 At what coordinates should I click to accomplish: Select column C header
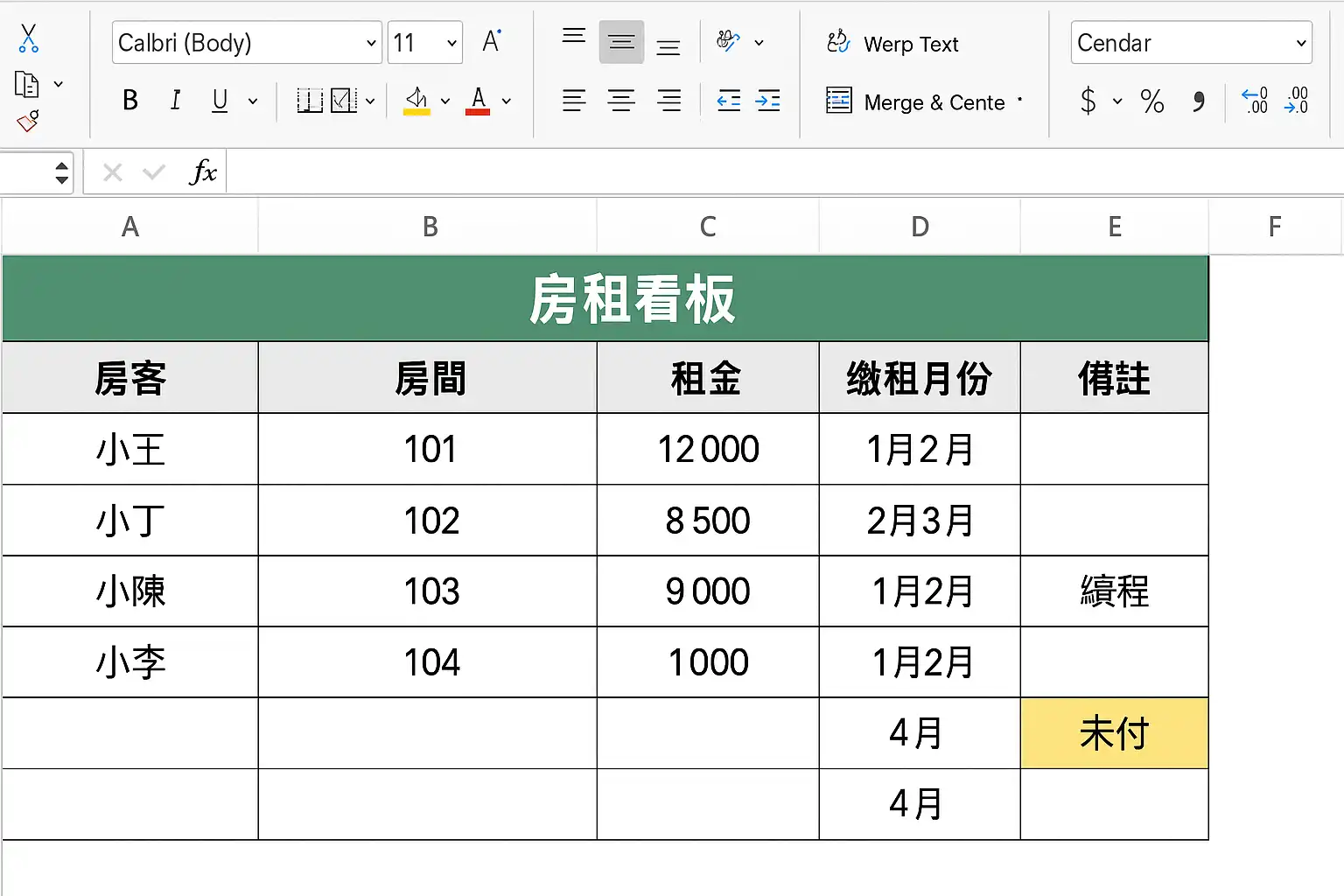pos(708,227)
